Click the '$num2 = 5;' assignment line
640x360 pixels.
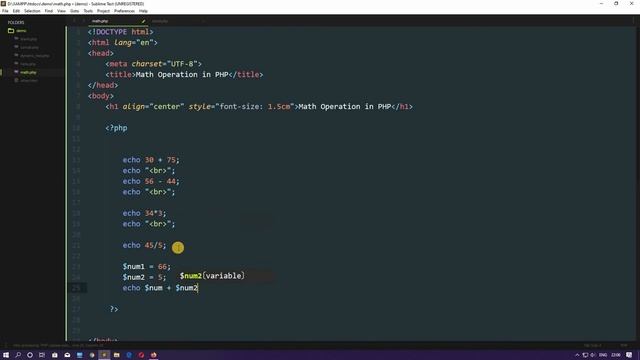tap(144, 277)
